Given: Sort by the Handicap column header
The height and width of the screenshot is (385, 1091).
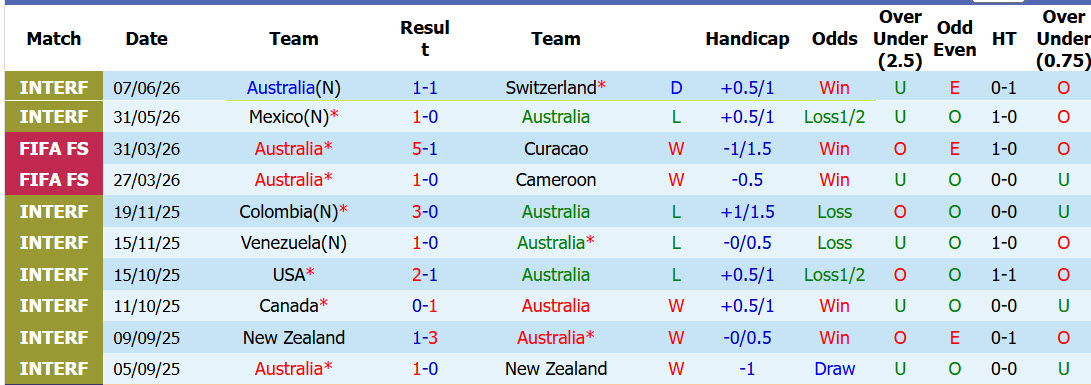Looking at the screenshot, I should coord(747,39).
